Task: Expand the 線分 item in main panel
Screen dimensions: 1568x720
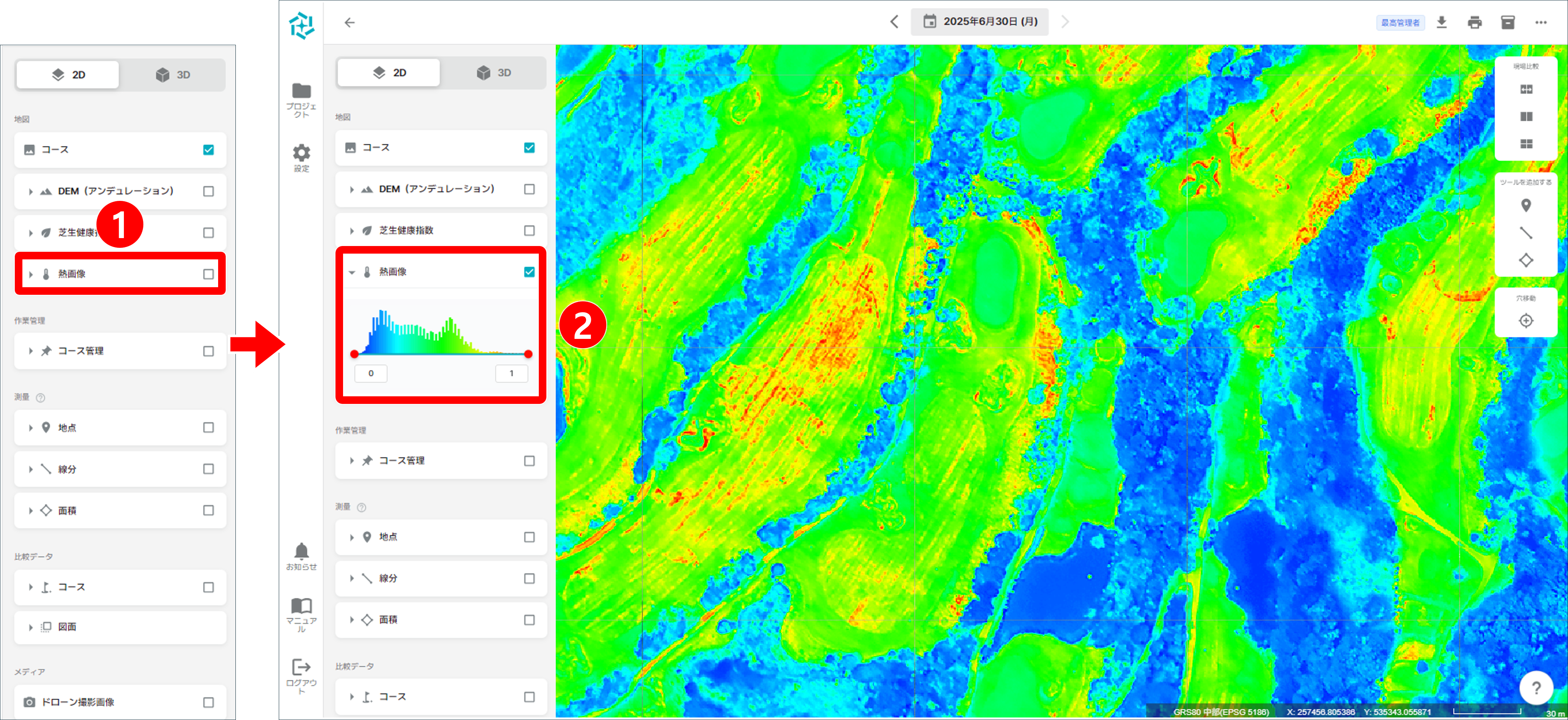Action: point(352,578)
